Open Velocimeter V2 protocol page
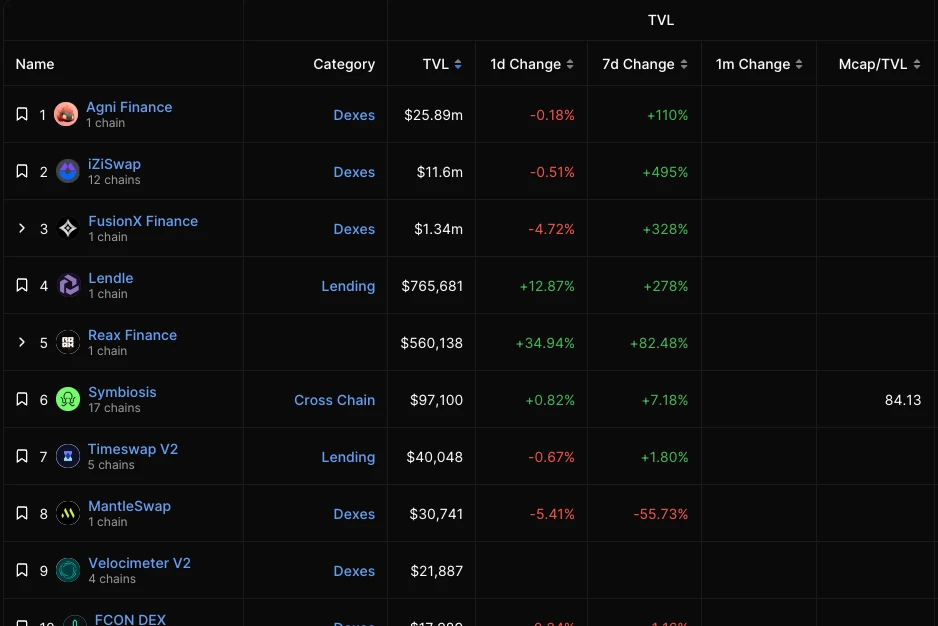Screen dimensions: 938x626 (x=139, y=563)
